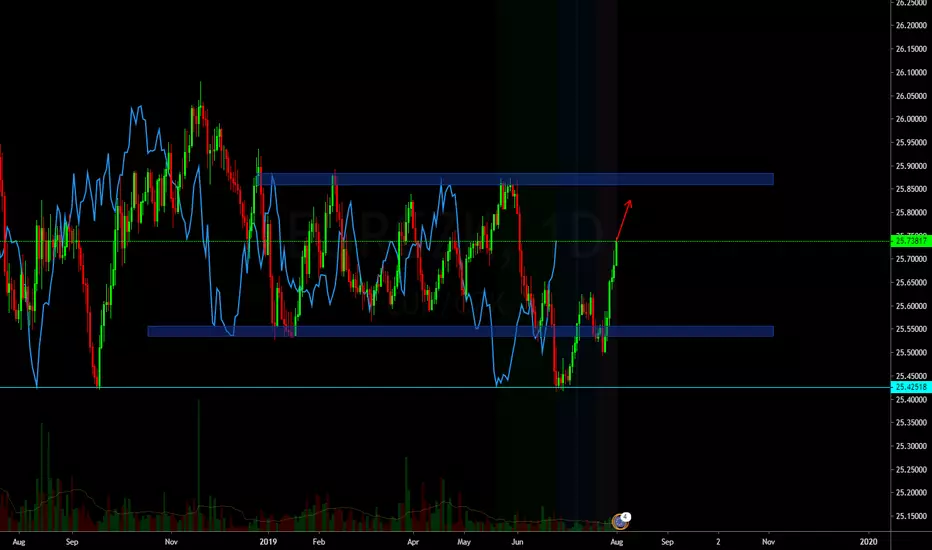932x550 pixels.
Task: Click the 2019 label on time axis
Action: (268, 542)
